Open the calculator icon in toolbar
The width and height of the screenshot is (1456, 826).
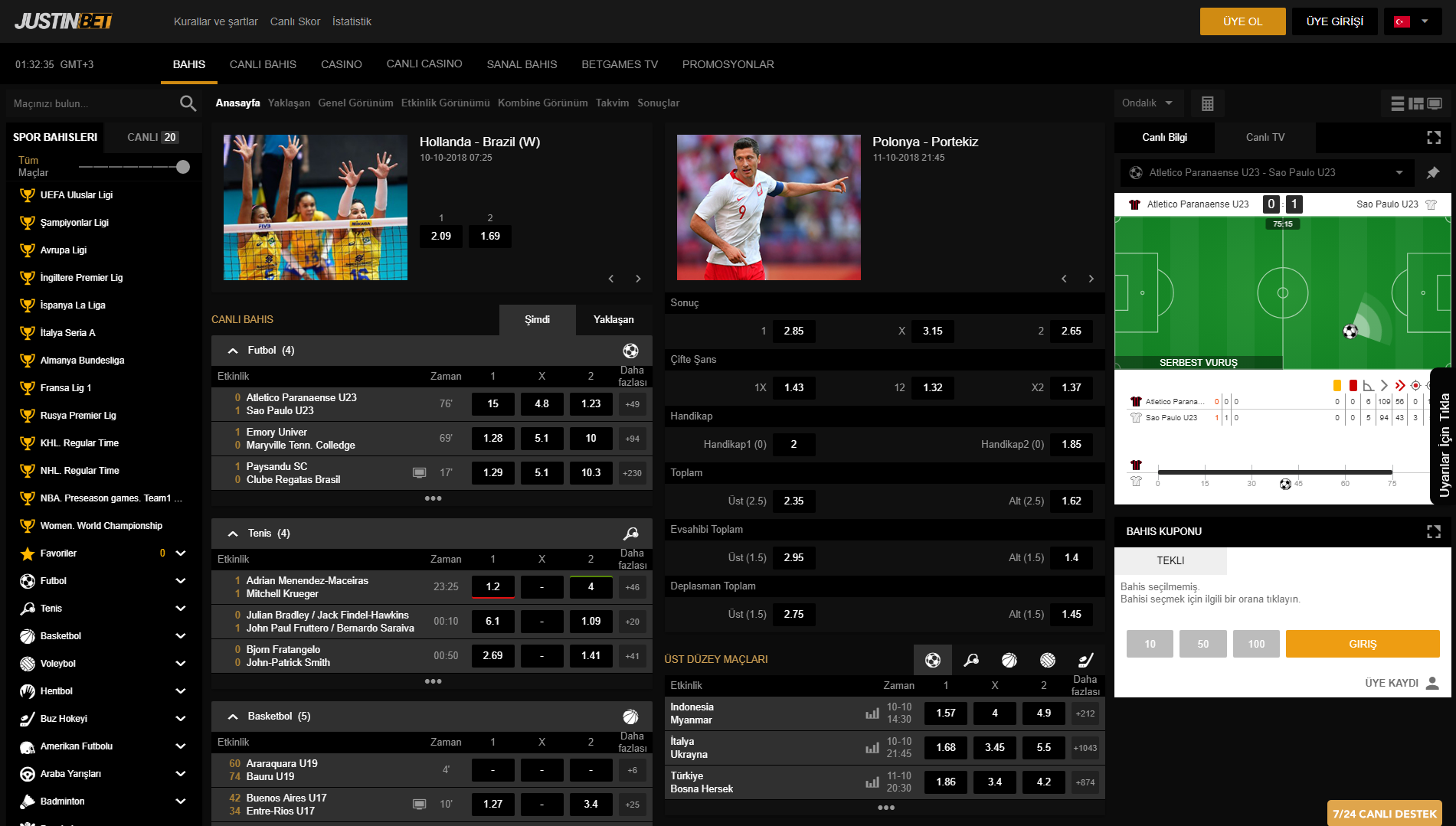point(1207,103)
